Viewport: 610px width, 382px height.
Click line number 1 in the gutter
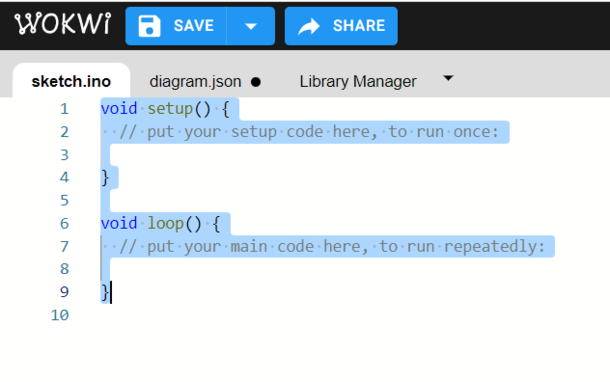[65, 109]
